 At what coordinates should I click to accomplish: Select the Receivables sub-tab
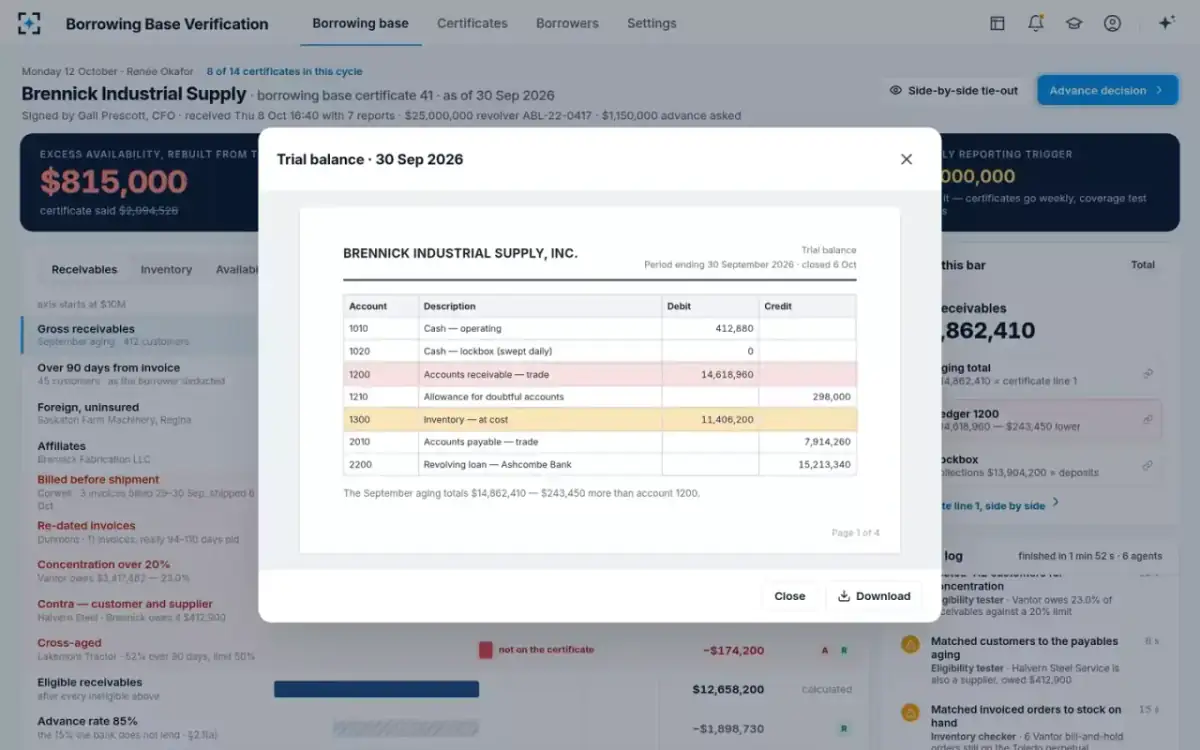[84, 269]
